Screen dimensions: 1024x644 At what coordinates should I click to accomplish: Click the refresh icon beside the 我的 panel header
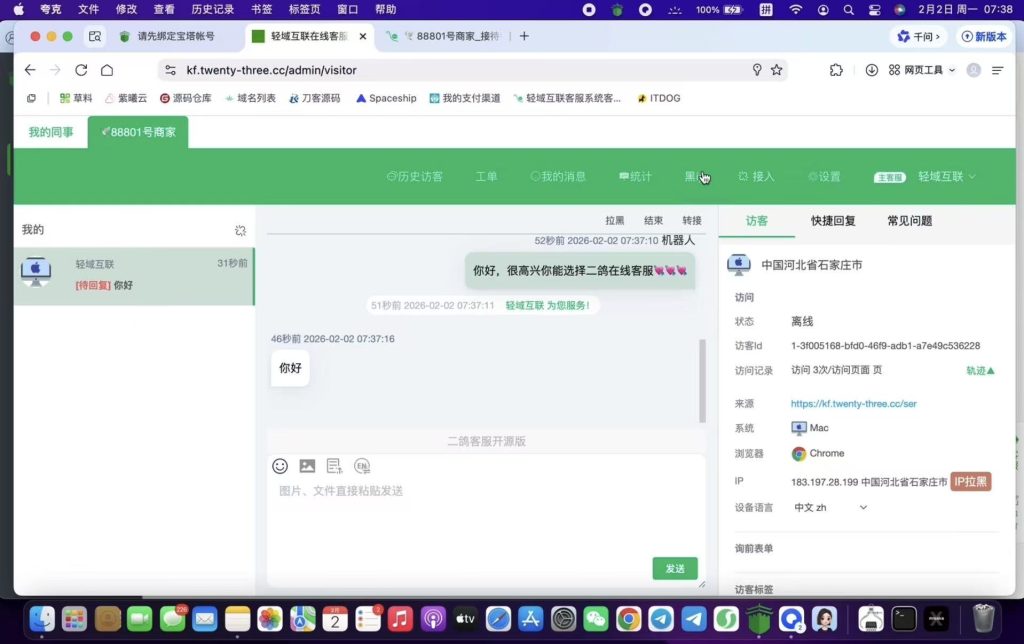[240, 229]
